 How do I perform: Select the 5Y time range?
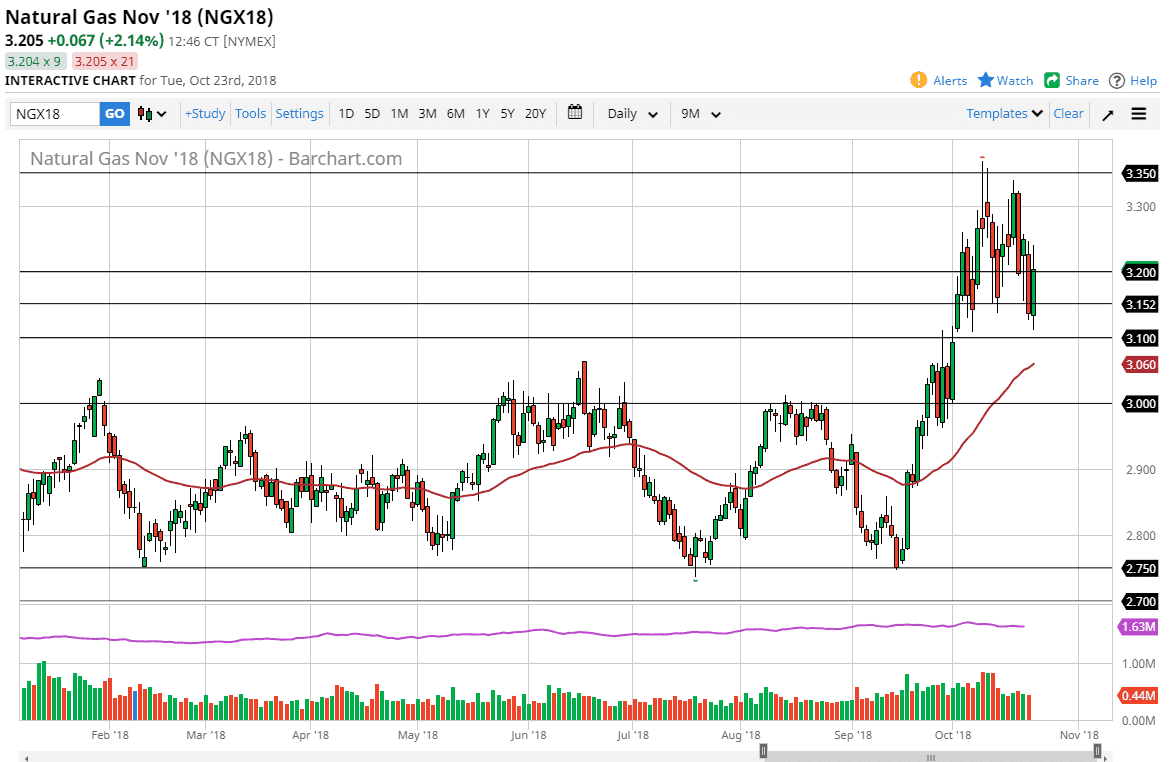[x=508, y=114]
